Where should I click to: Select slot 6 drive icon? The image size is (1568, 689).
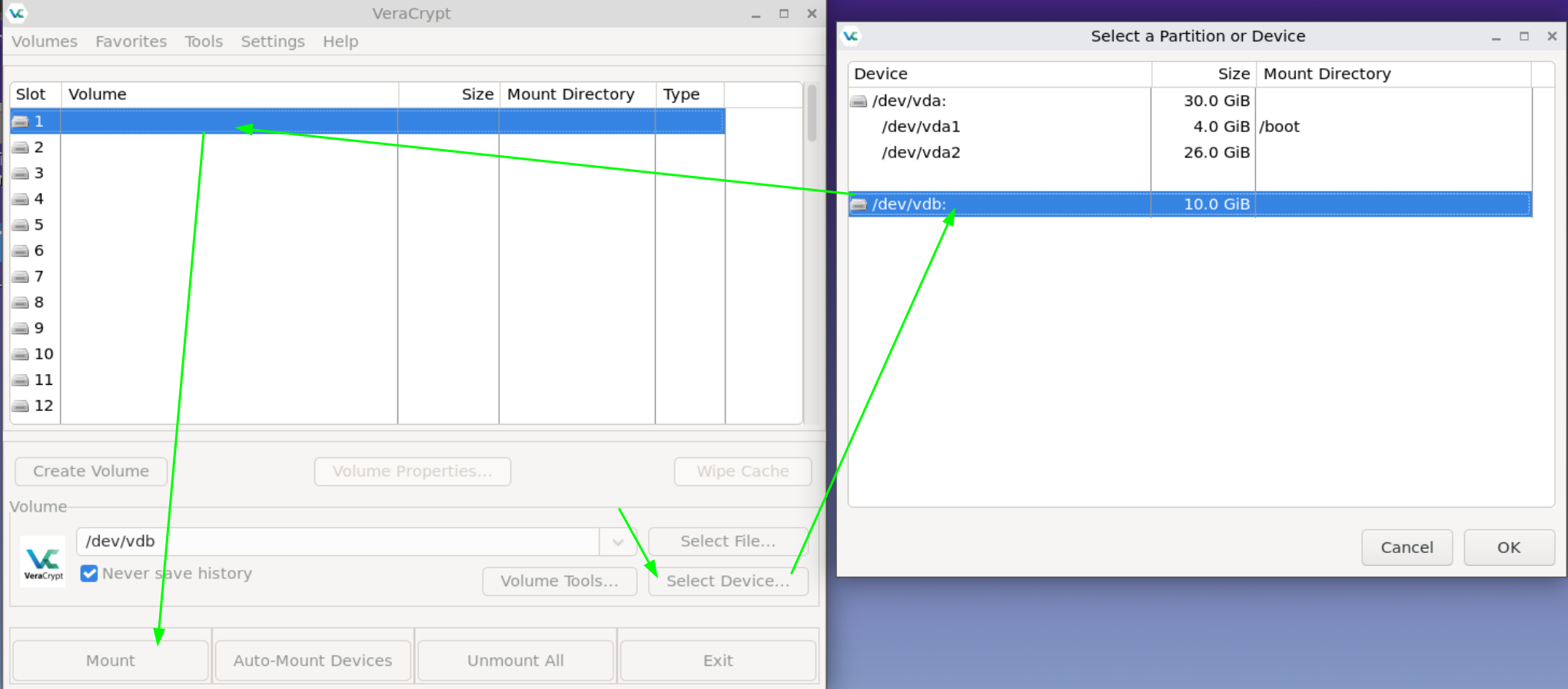[x=21, y=251]
